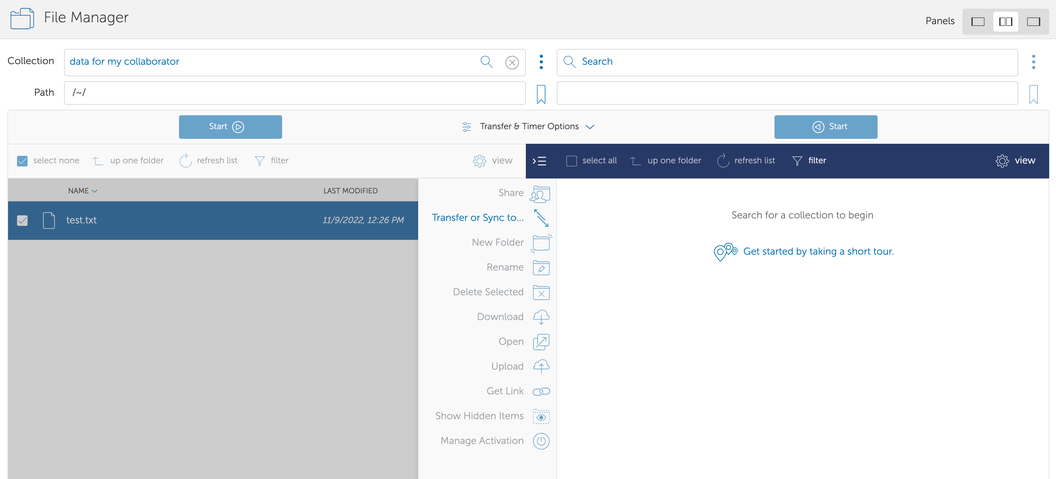Uncheck the test.txt row checkbox
Viewport: 1056px width, 479px height.
tap(22, 220)
